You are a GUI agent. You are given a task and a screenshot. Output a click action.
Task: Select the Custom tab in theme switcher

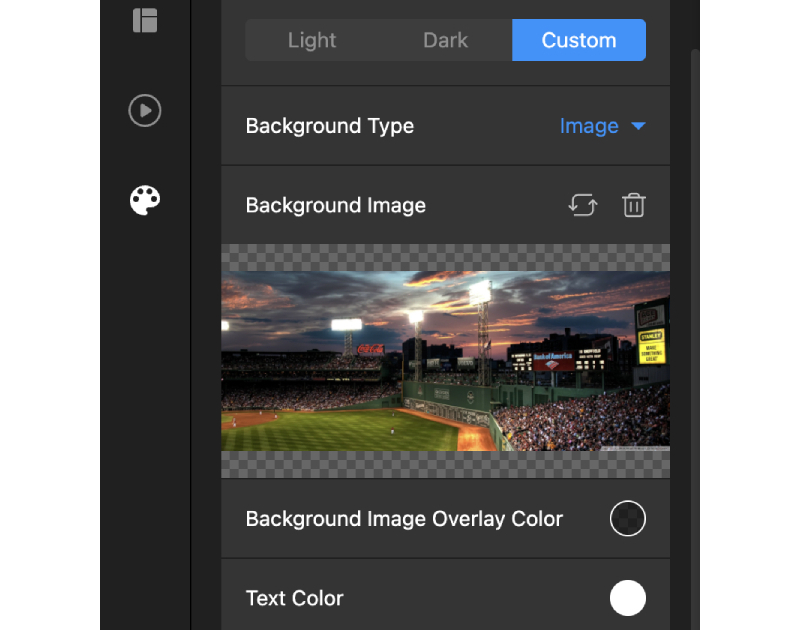pyautogui.click(x=578, y=40)
